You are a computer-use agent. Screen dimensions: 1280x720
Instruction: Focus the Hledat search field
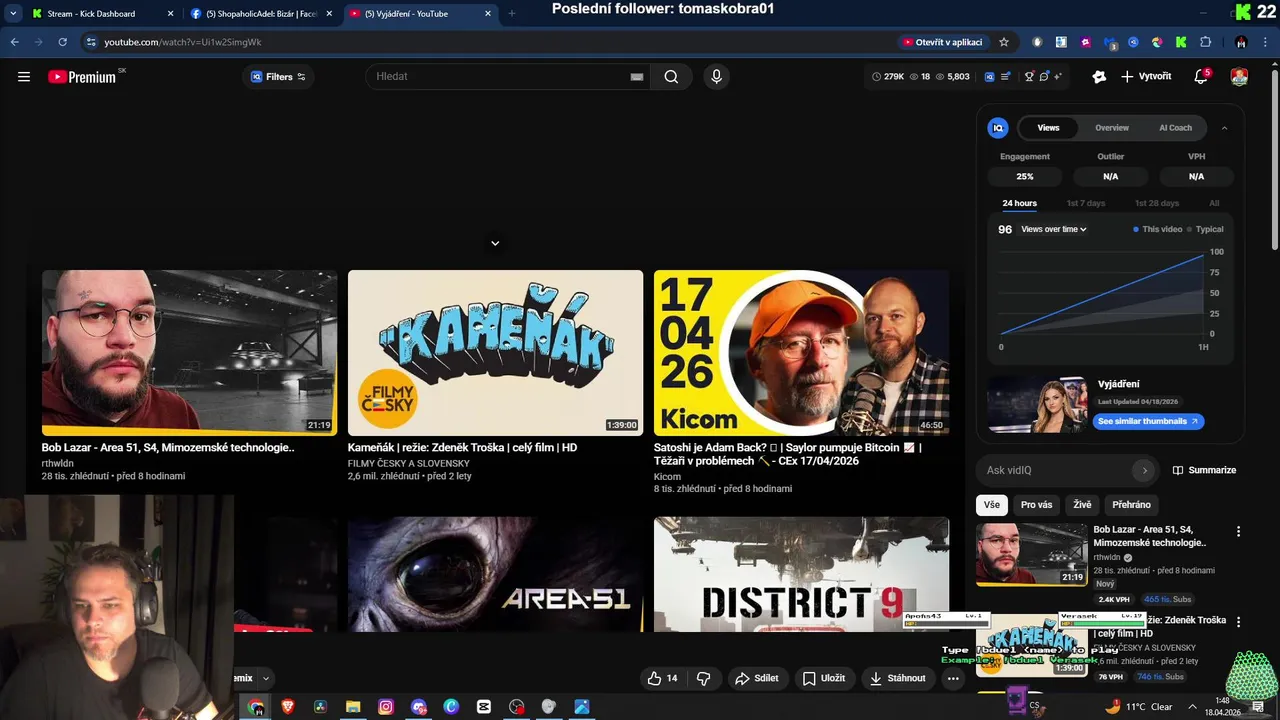[500, 76]
